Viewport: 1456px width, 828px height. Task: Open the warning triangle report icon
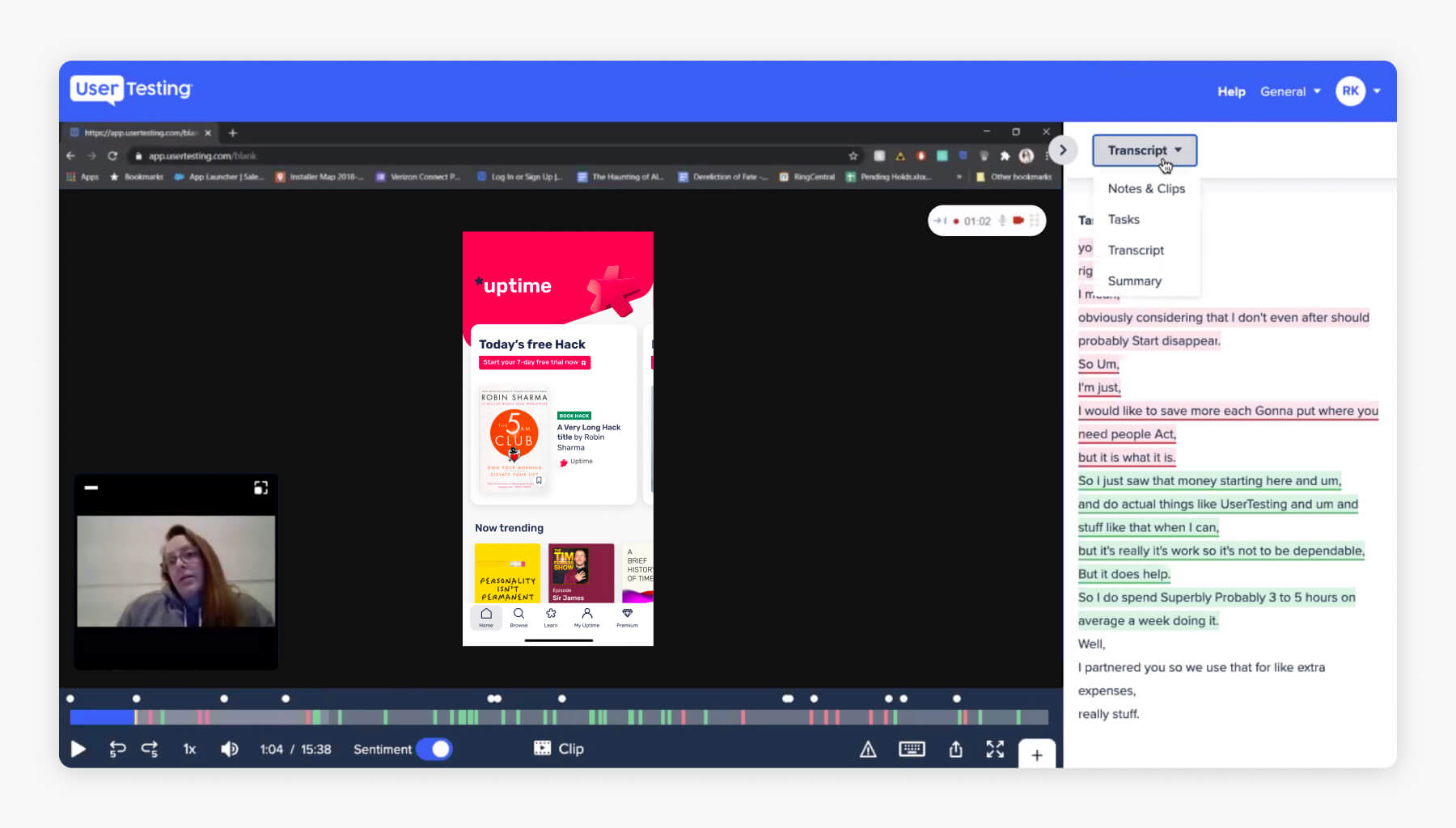(868, 750)
